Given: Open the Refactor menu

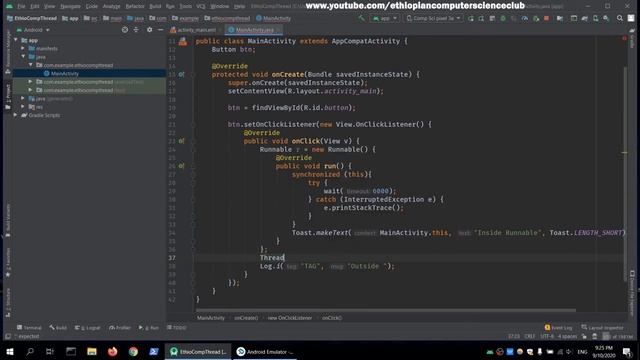Looking at the screenshot, I should [x=135, y=6].
